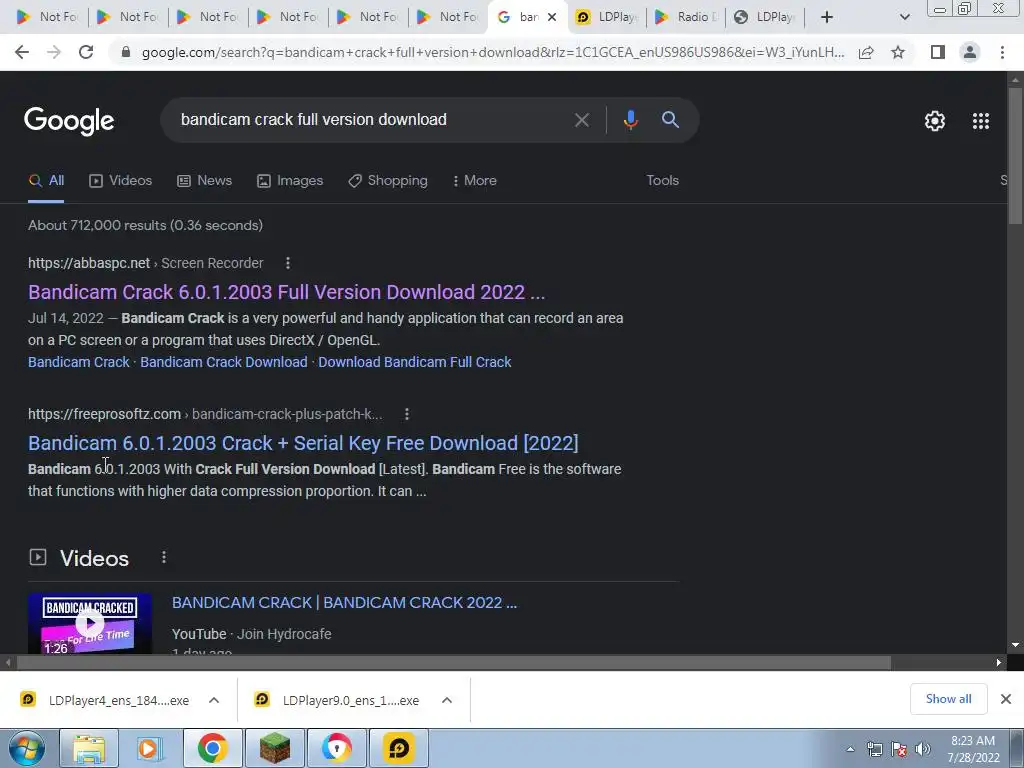
Task: Open the Download Bandicam Full Crack sublink
Action: pos(415,362)
